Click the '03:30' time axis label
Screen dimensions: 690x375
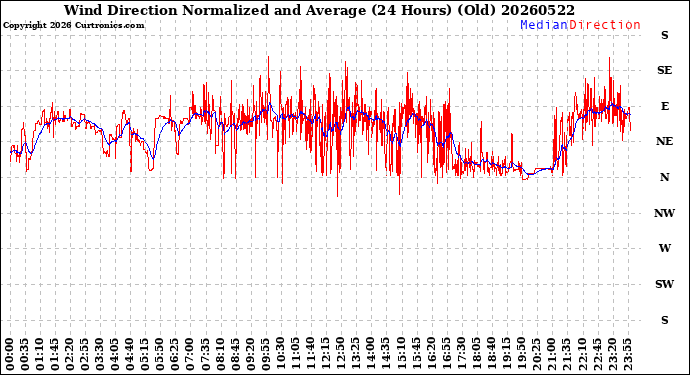pyautogui.click(x=100, y=354)
